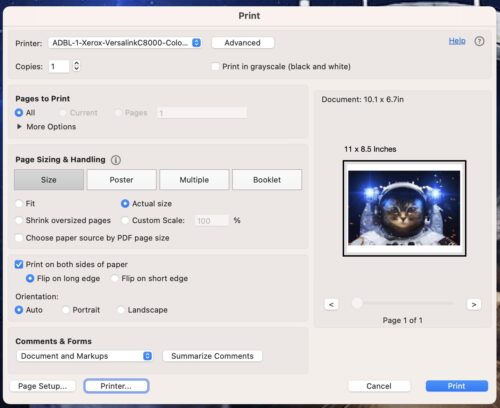Open the Printer selection dropdown
Viewport: 500px width, 408px height.
(125, 43)
